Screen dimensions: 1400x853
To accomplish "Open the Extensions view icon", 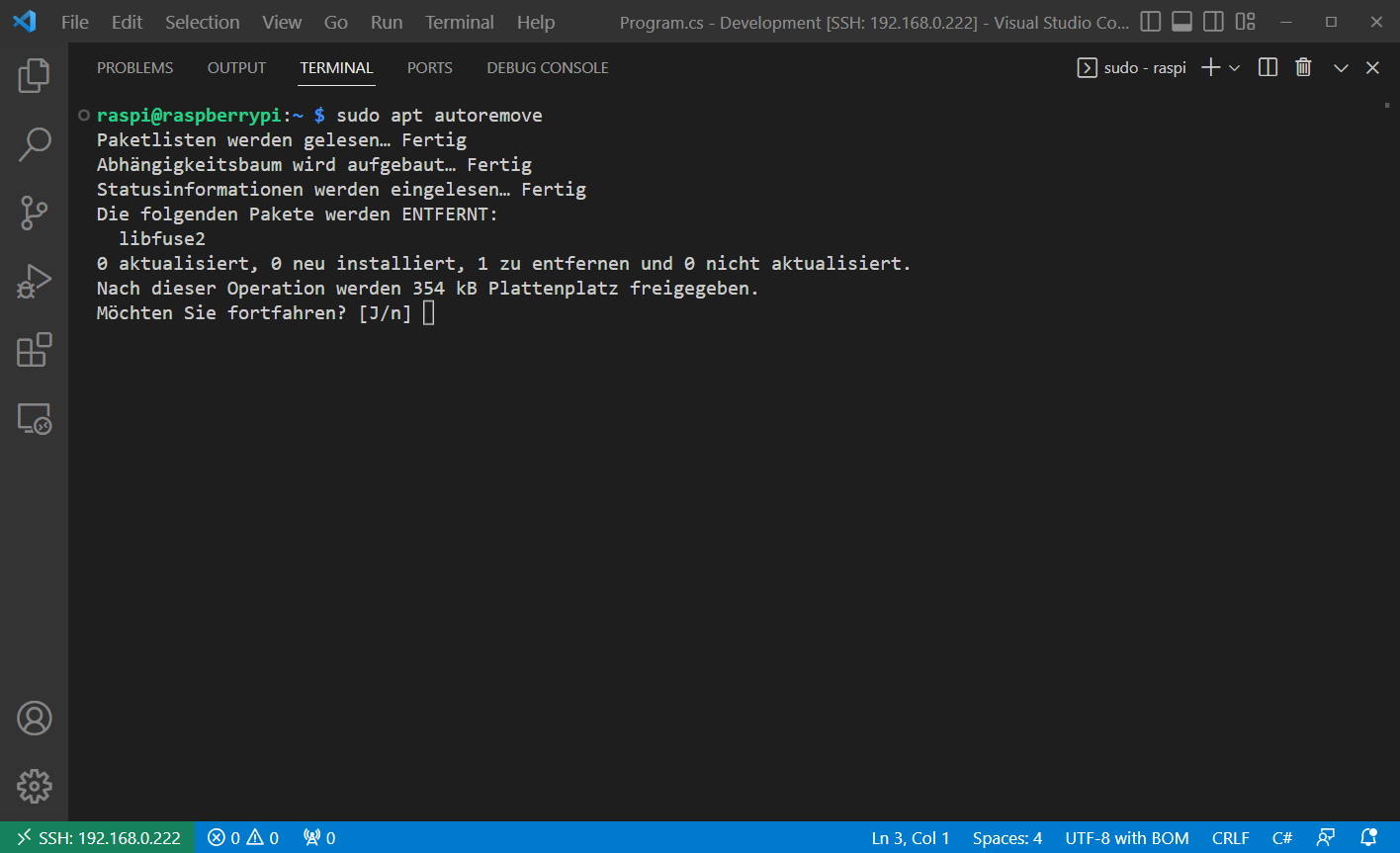I will [34, 350].
